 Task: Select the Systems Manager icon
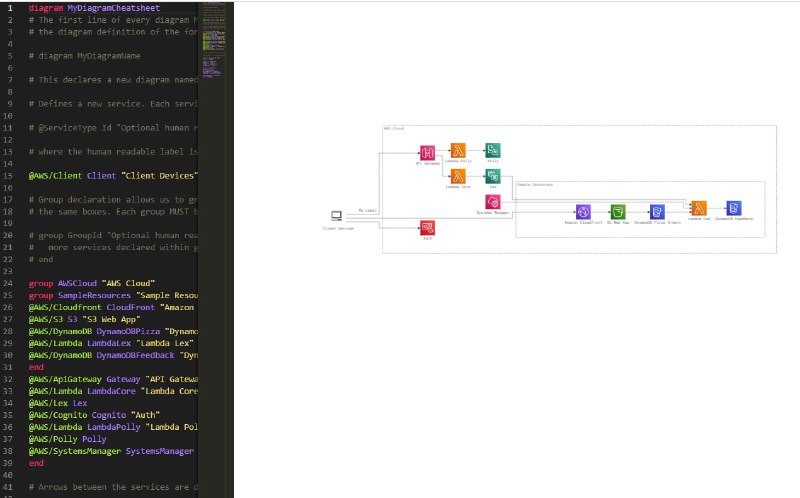click(x=492, y=202)
